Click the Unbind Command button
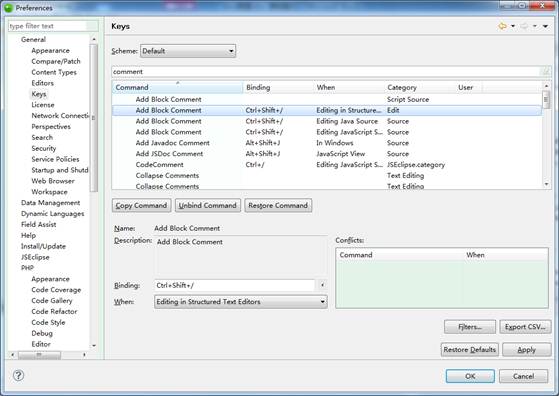 [x=207, y=205]
